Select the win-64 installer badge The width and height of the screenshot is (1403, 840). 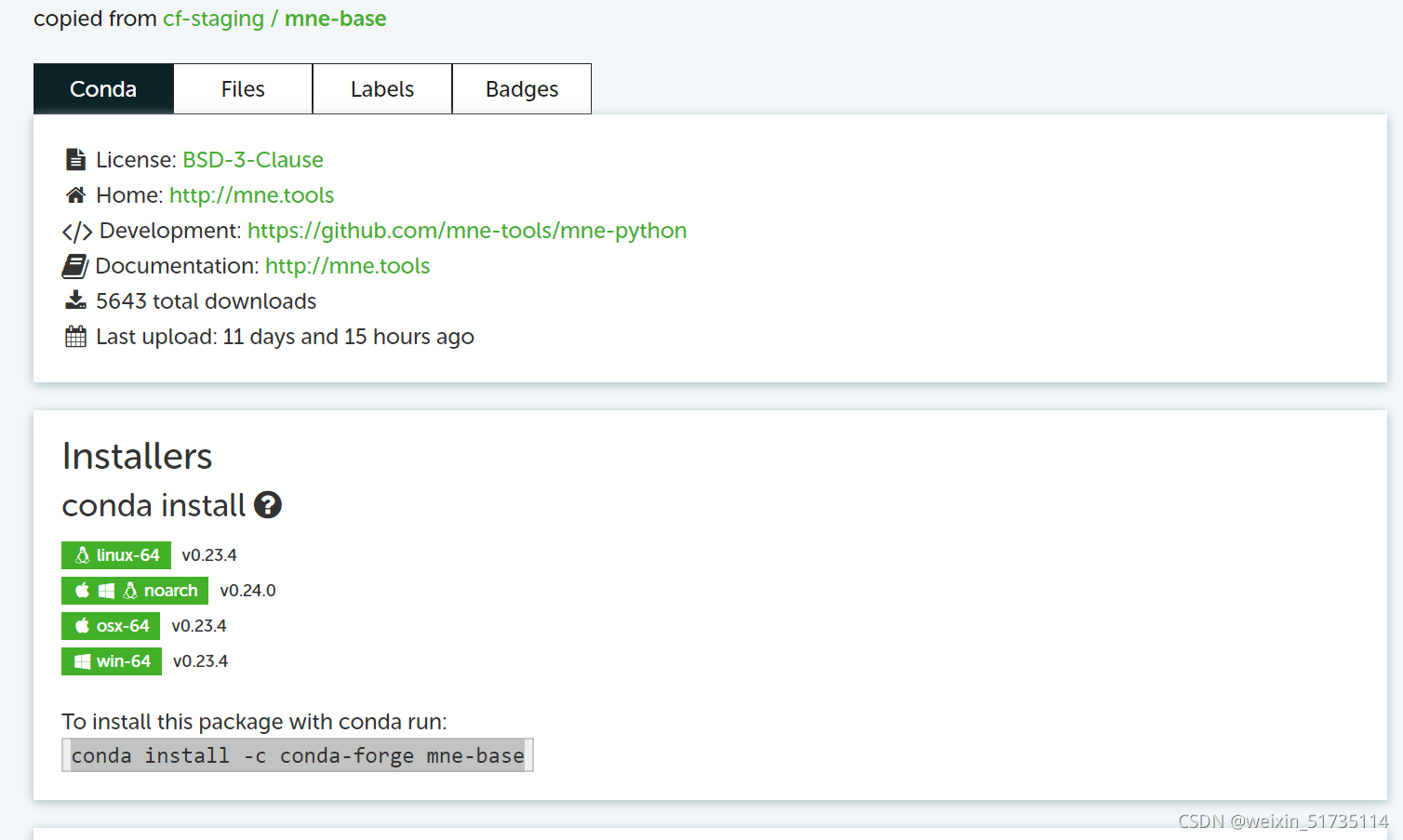[112, 661]
